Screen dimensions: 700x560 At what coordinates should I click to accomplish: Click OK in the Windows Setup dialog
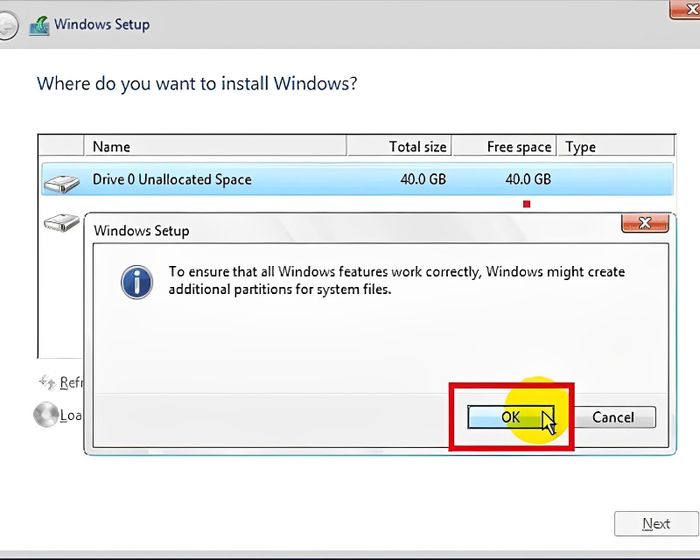[x=511, y=417]
